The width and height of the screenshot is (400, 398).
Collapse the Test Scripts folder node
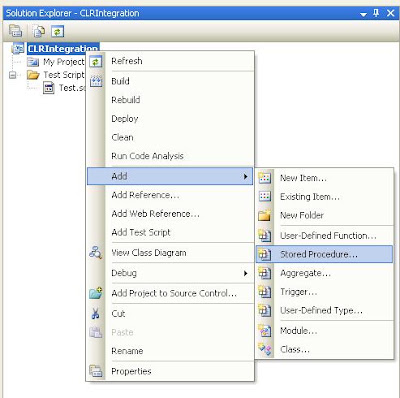[12, 75]
